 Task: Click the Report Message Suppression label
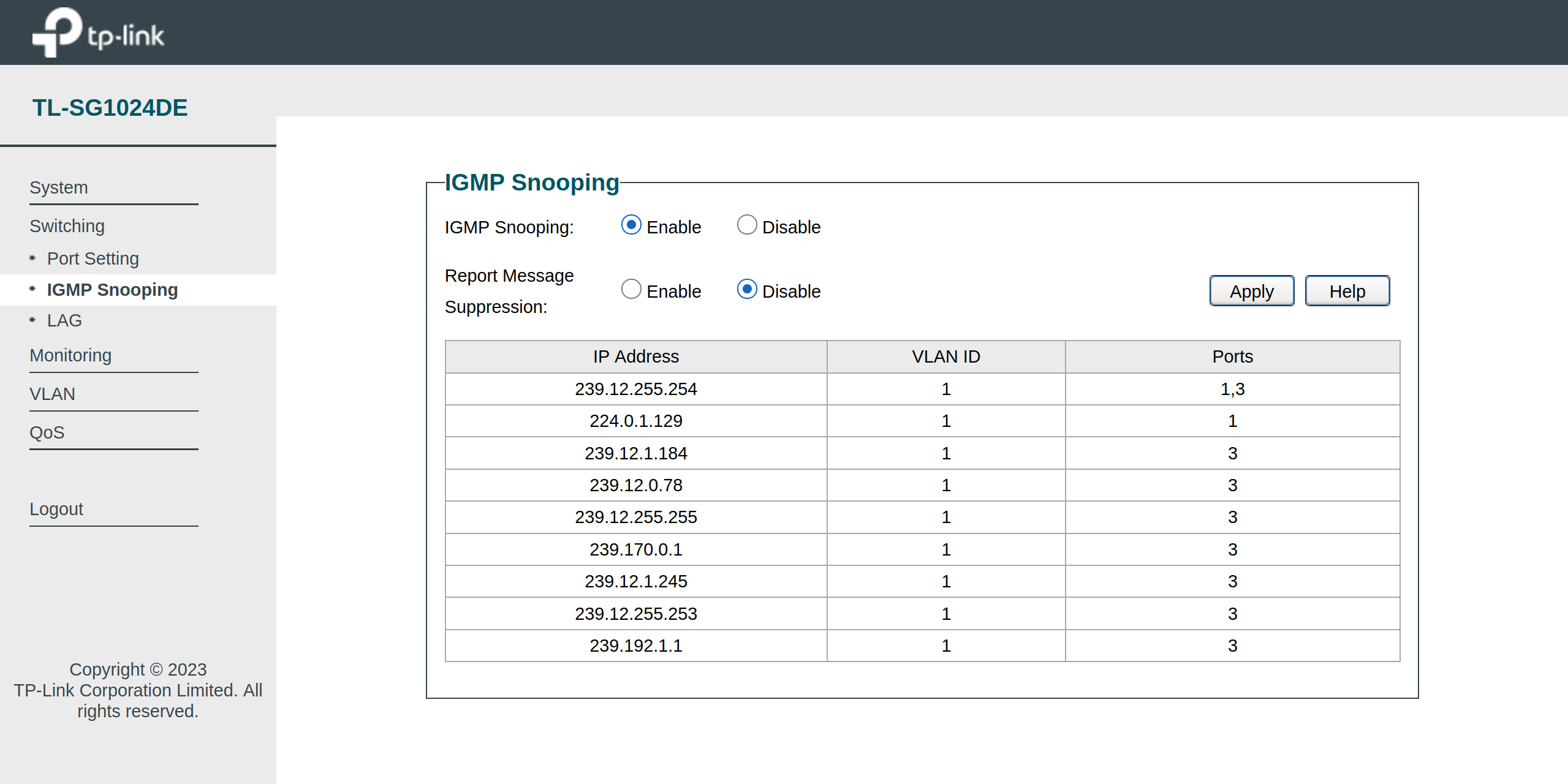509,291
